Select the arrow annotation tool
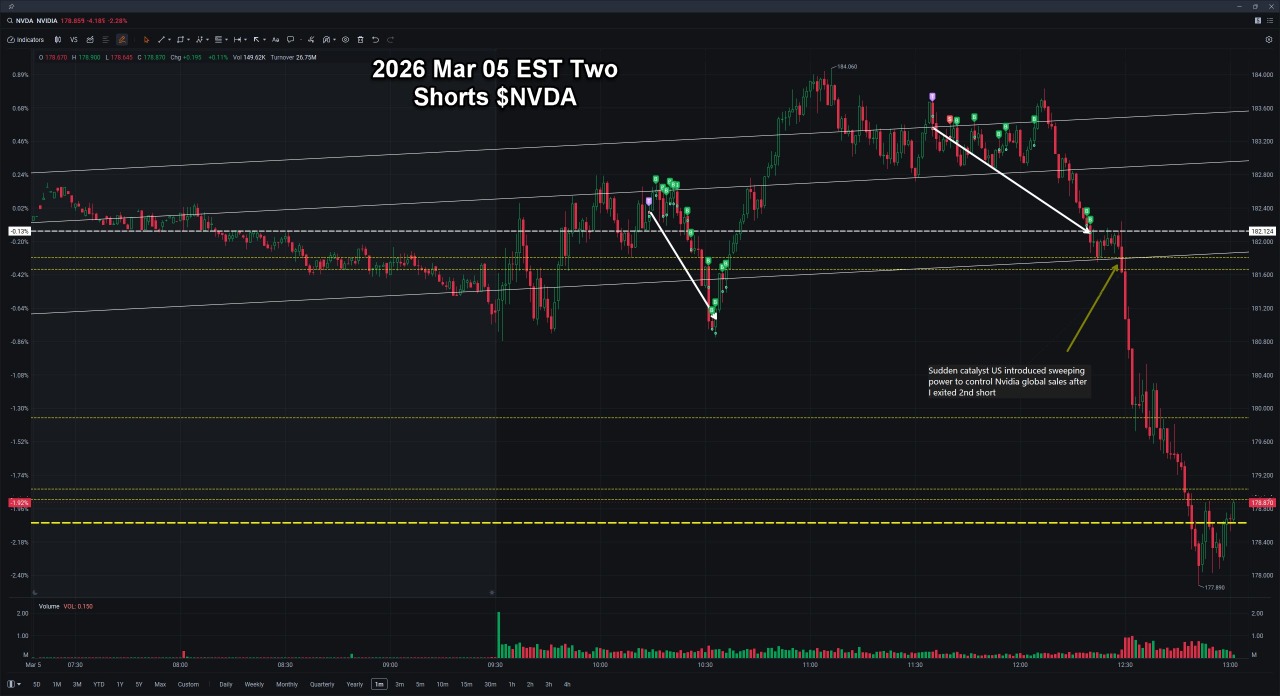The image size is (1280, 696). (256, 40)
